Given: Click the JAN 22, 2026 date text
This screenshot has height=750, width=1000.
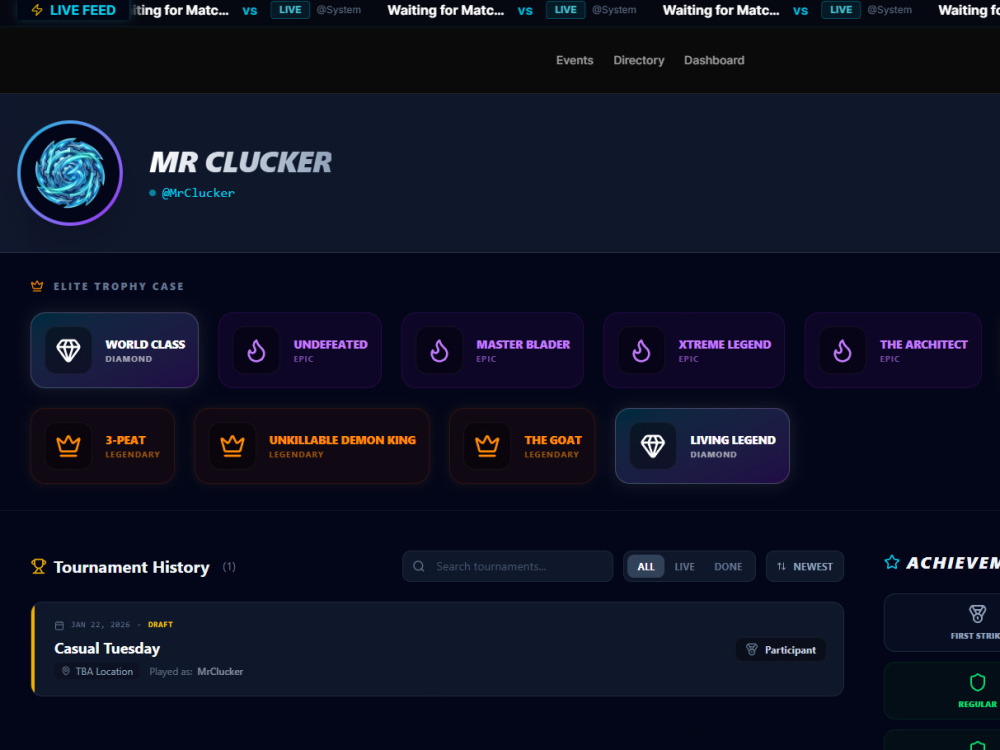Looking at the screenshot, I should 100,624.
